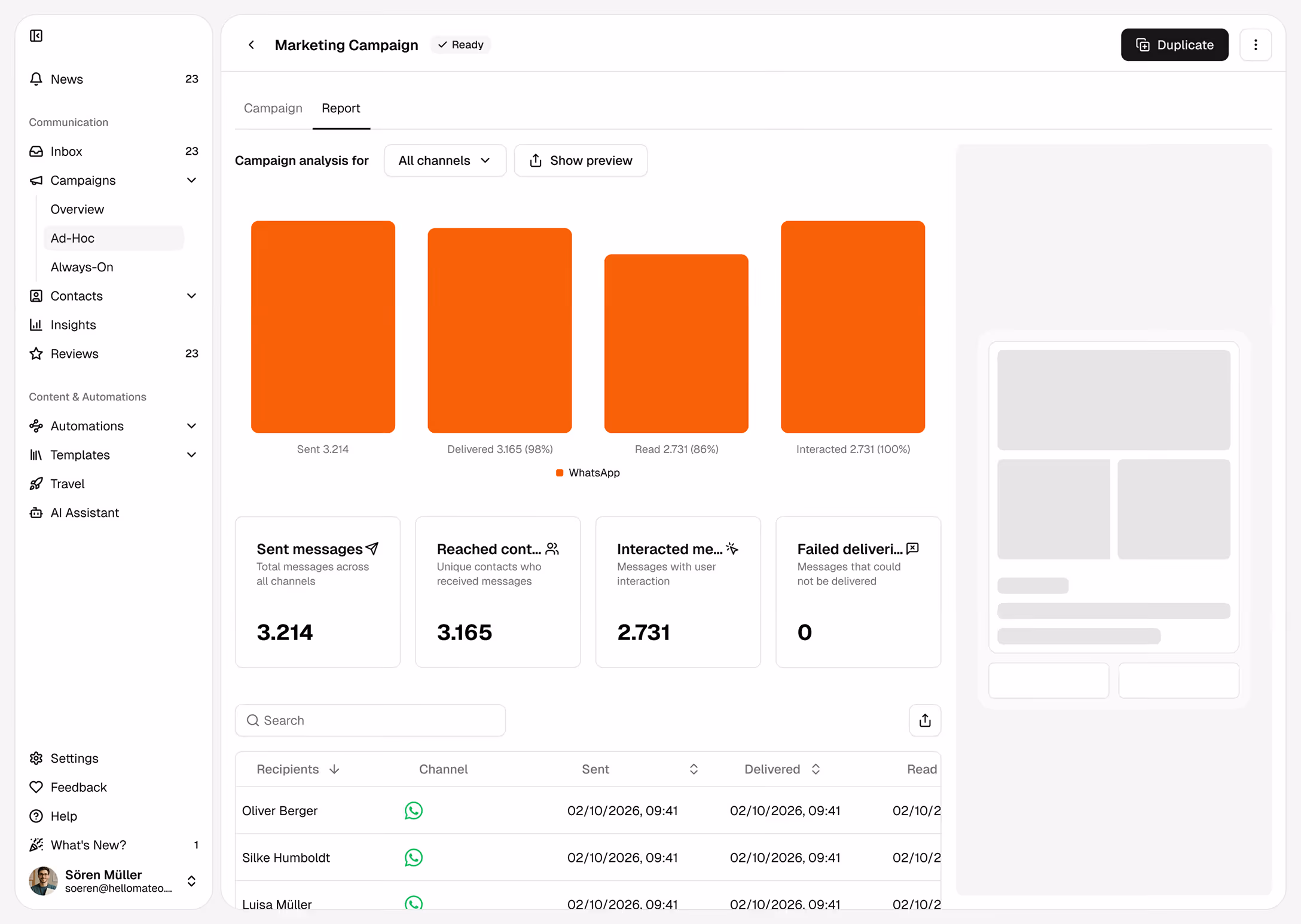Click the back arrow next to Marketing Campaign

click(252, 45)
